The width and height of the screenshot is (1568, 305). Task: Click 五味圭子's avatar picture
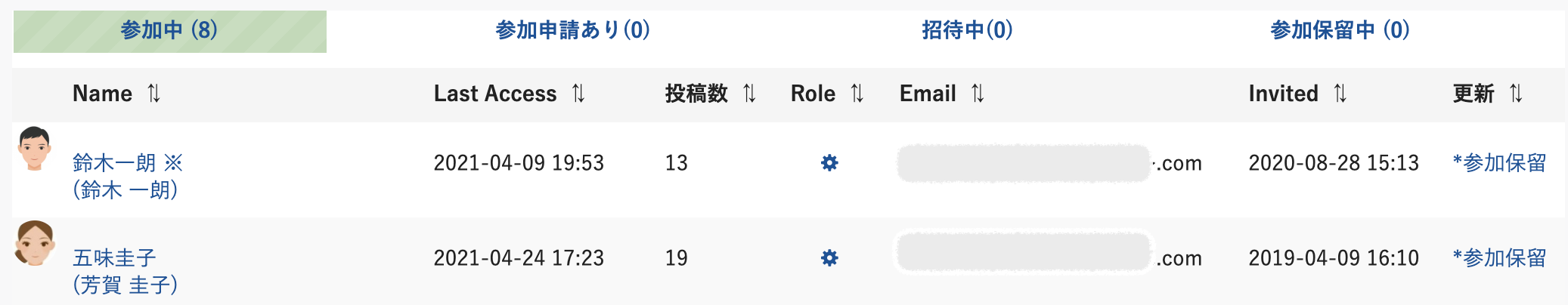pyautogui.click(x=35, y=243)
